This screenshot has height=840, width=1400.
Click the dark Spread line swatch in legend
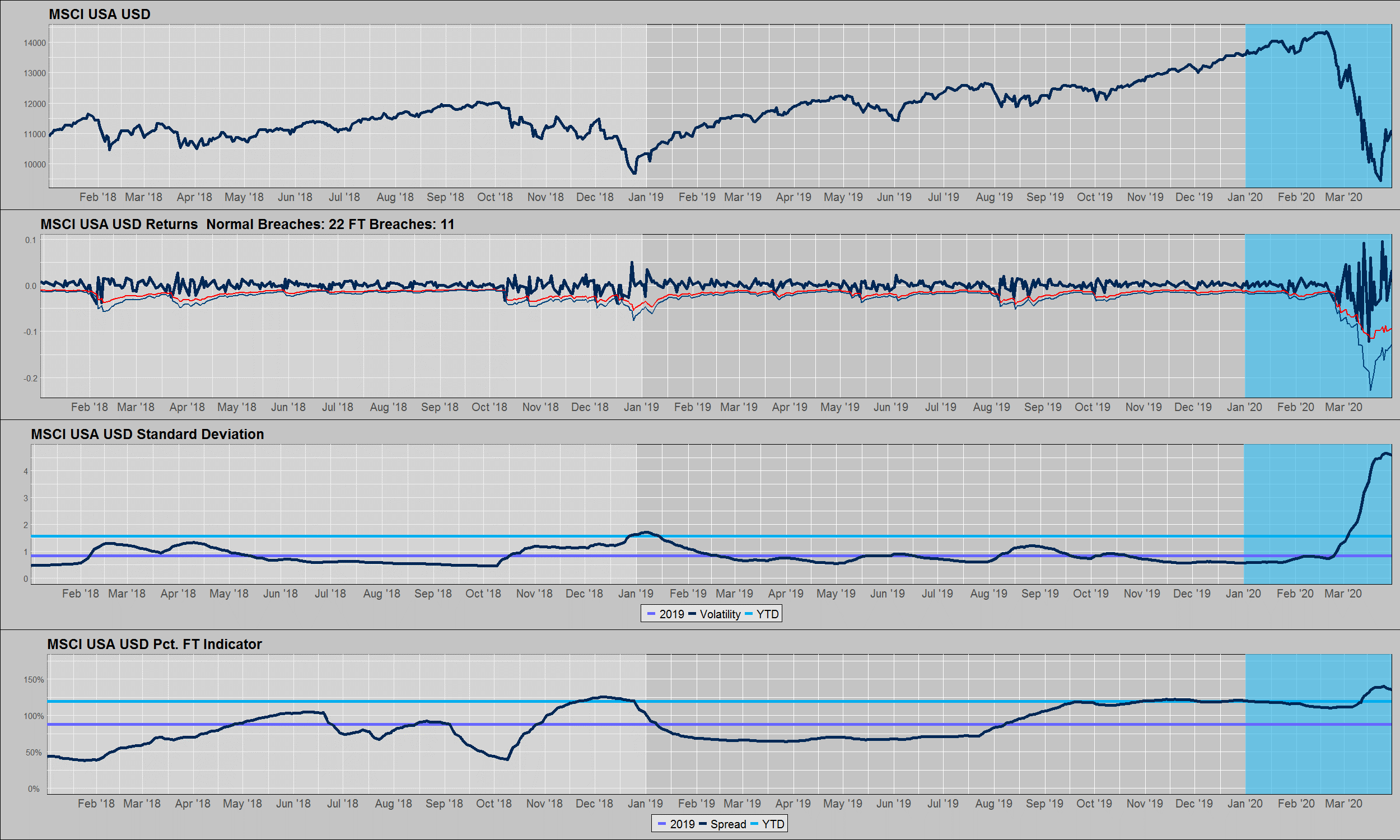pyautogui.click(x=703, y=824)
